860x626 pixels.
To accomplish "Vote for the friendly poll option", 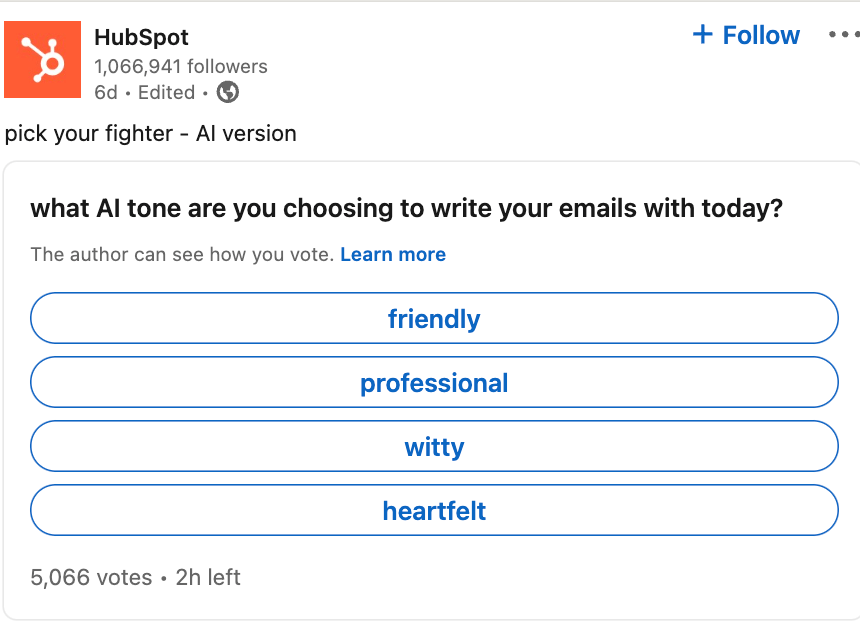I will tap(434, 319).
